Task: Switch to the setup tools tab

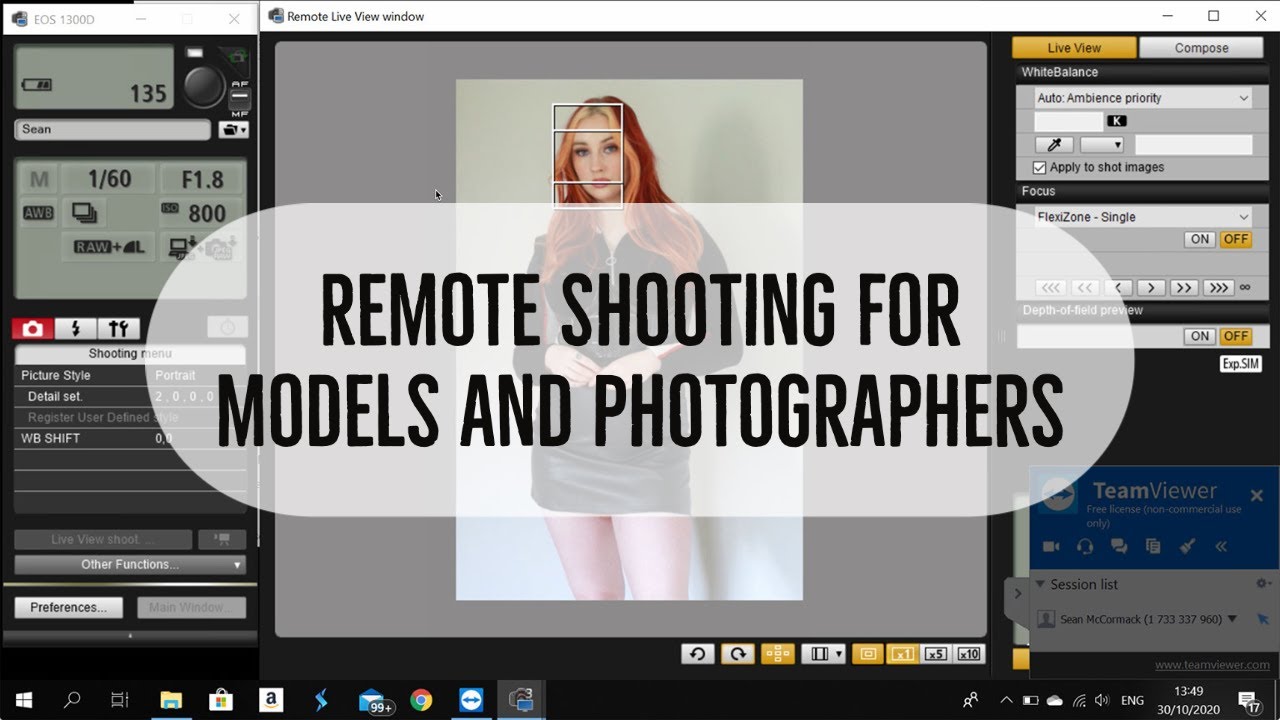Action: [x=118, y=328]
